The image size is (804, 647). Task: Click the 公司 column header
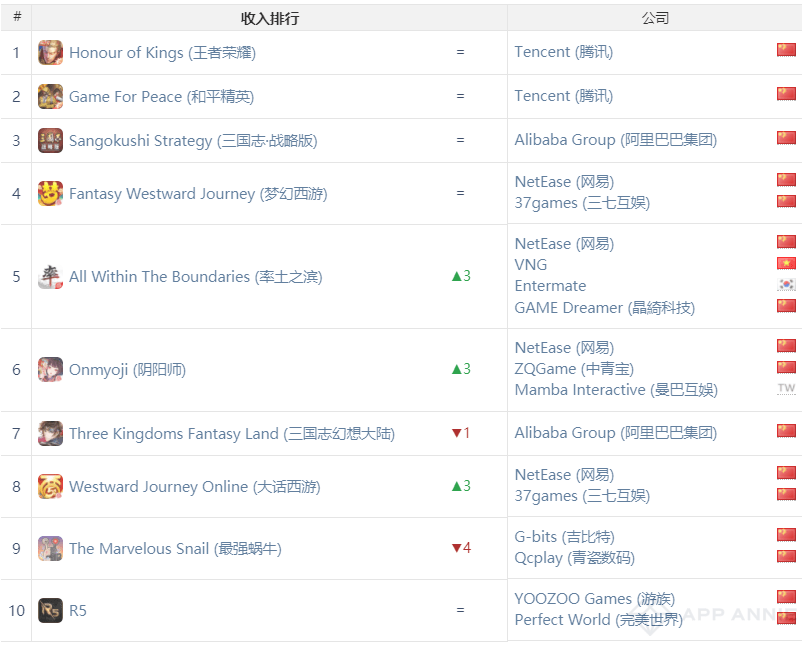654,18
